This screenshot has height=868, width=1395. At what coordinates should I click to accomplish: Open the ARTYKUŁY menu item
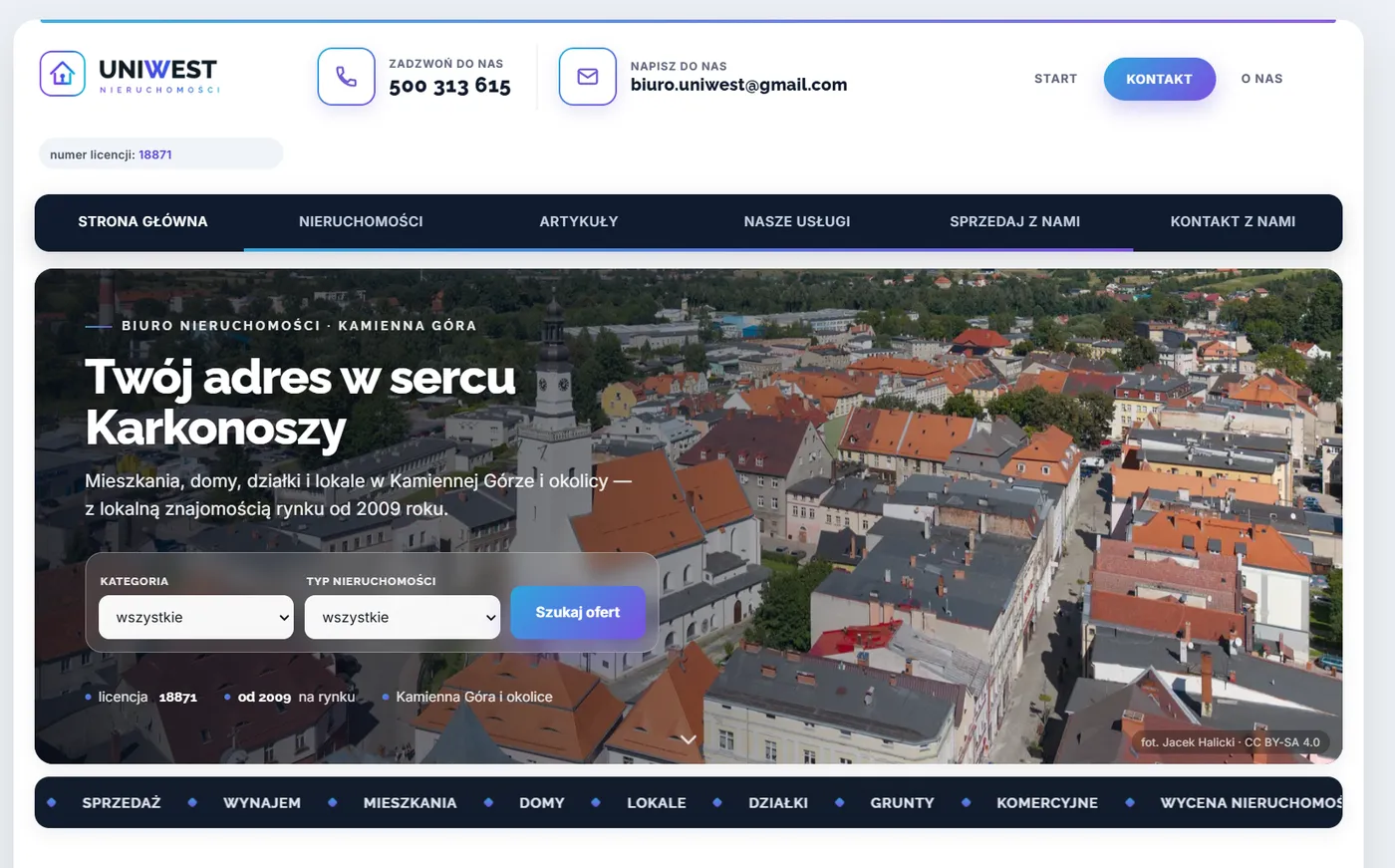(x=579, y=221)
